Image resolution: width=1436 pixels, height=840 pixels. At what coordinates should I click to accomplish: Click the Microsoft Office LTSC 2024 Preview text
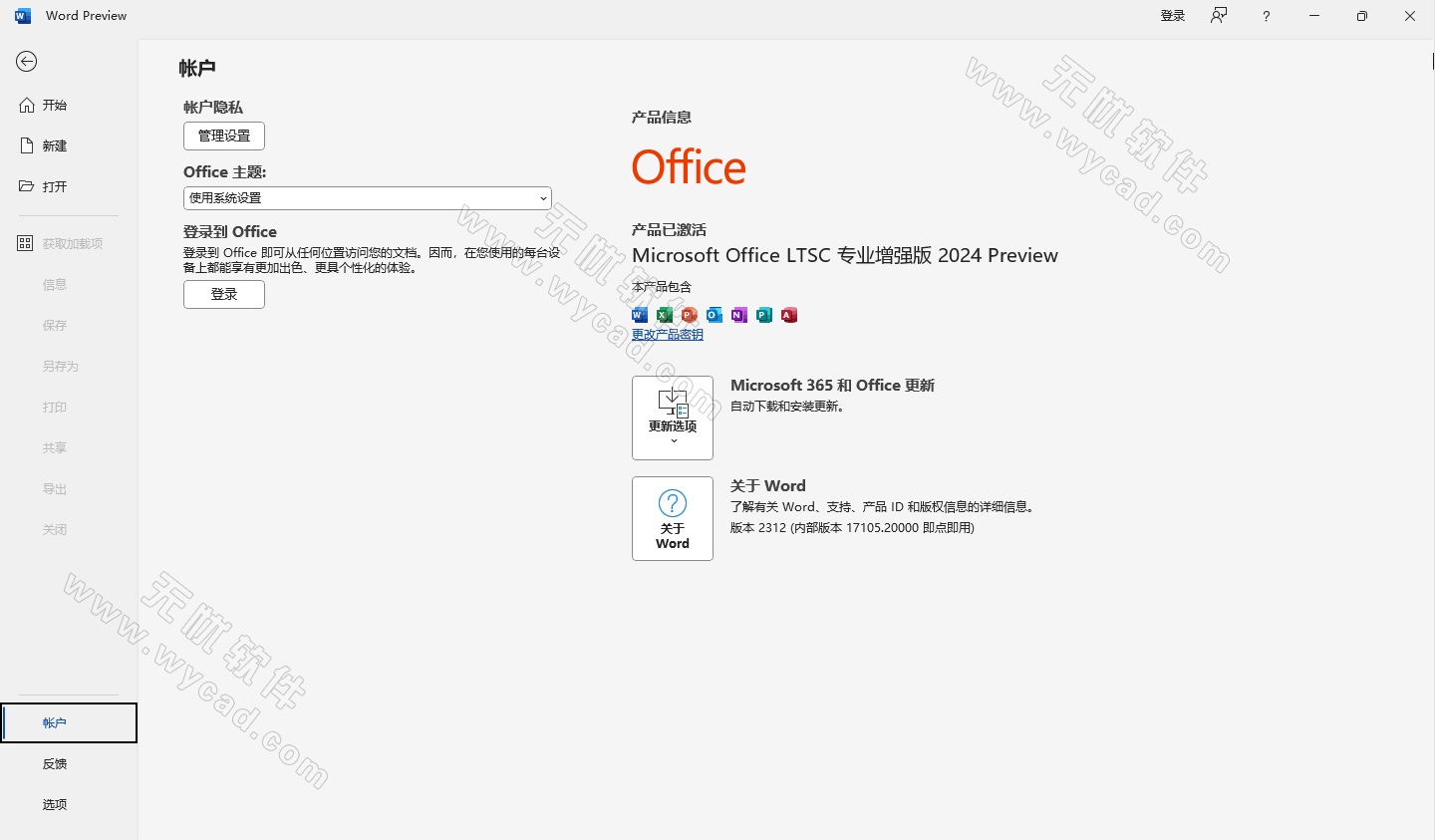[x=845, y=255]
